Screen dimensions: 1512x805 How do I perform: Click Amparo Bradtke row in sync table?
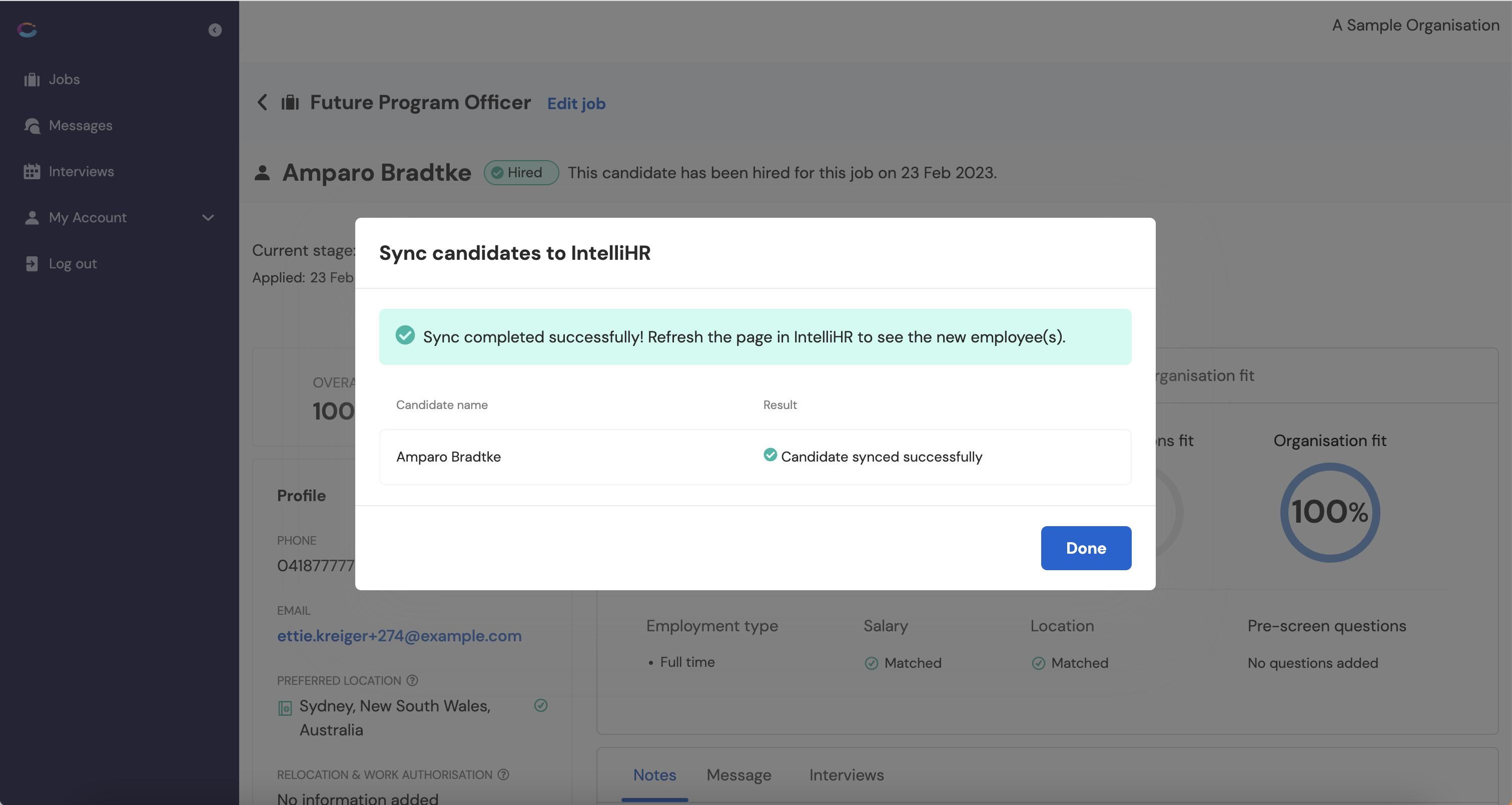755,457
